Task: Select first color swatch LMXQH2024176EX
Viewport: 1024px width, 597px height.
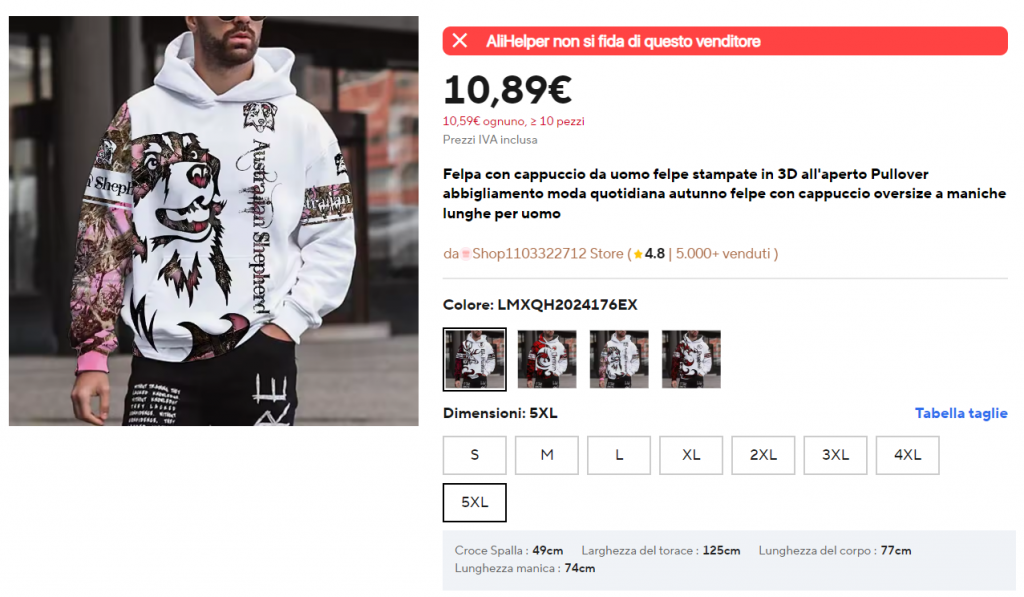Action: coord(474,359)
